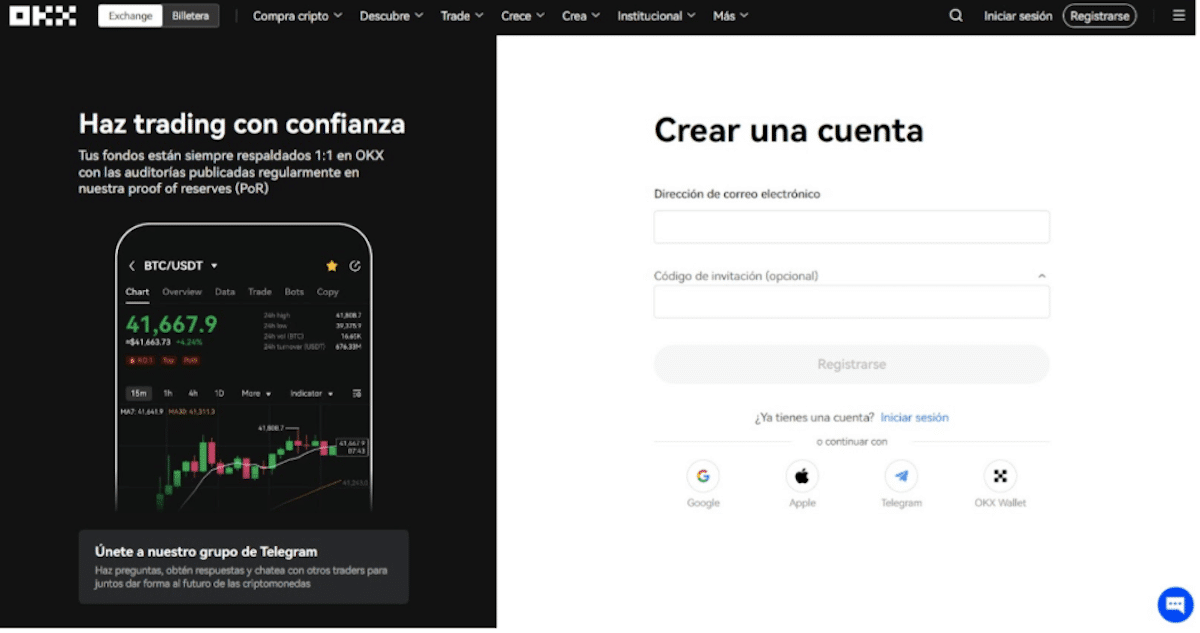The width and height of the screenshot is (1200, 633).
Task: Switch to the Billetera mode
Action: 191,15
